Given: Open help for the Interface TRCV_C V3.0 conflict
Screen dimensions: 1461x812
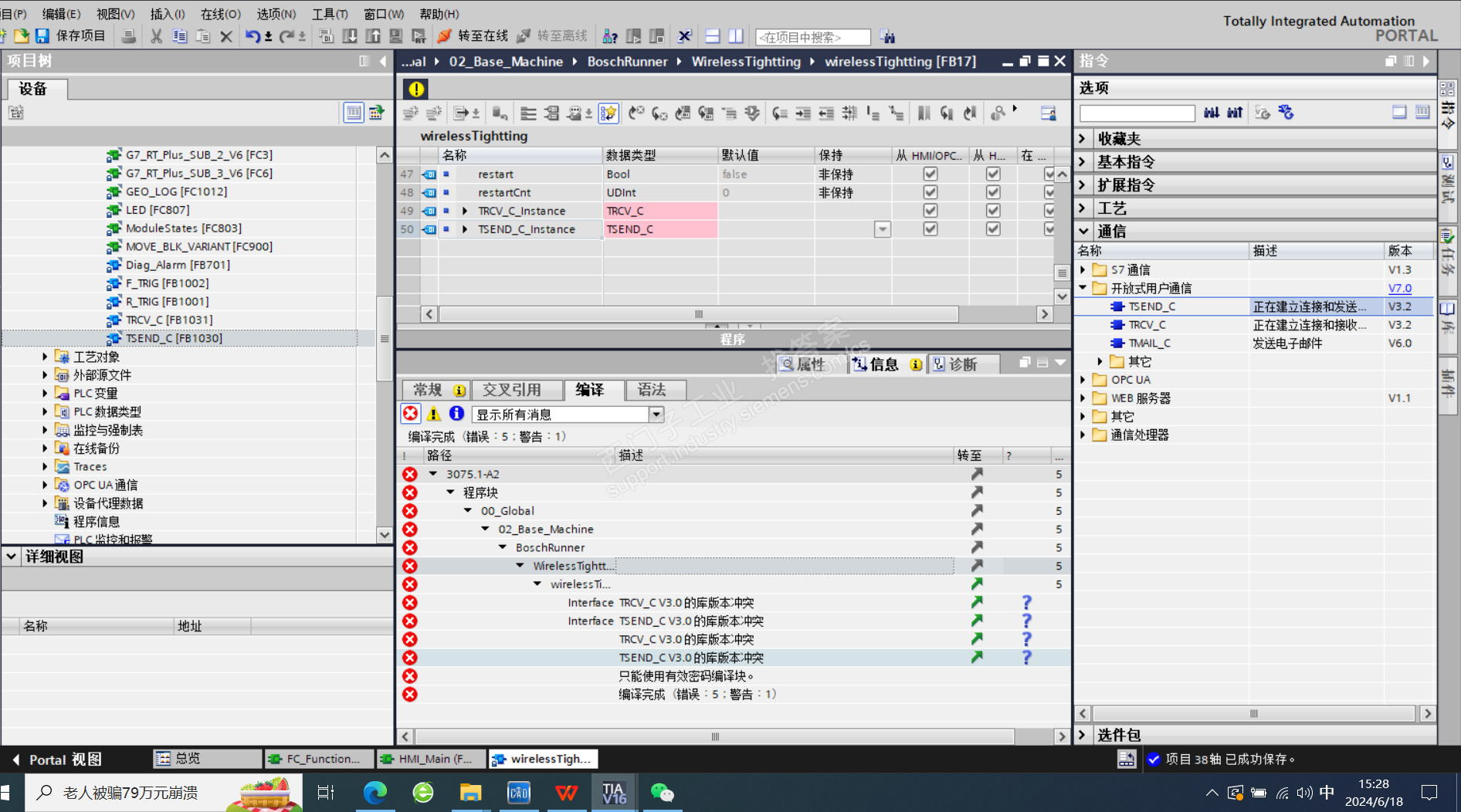Looking at the screenshot, I should point(1026,602).
